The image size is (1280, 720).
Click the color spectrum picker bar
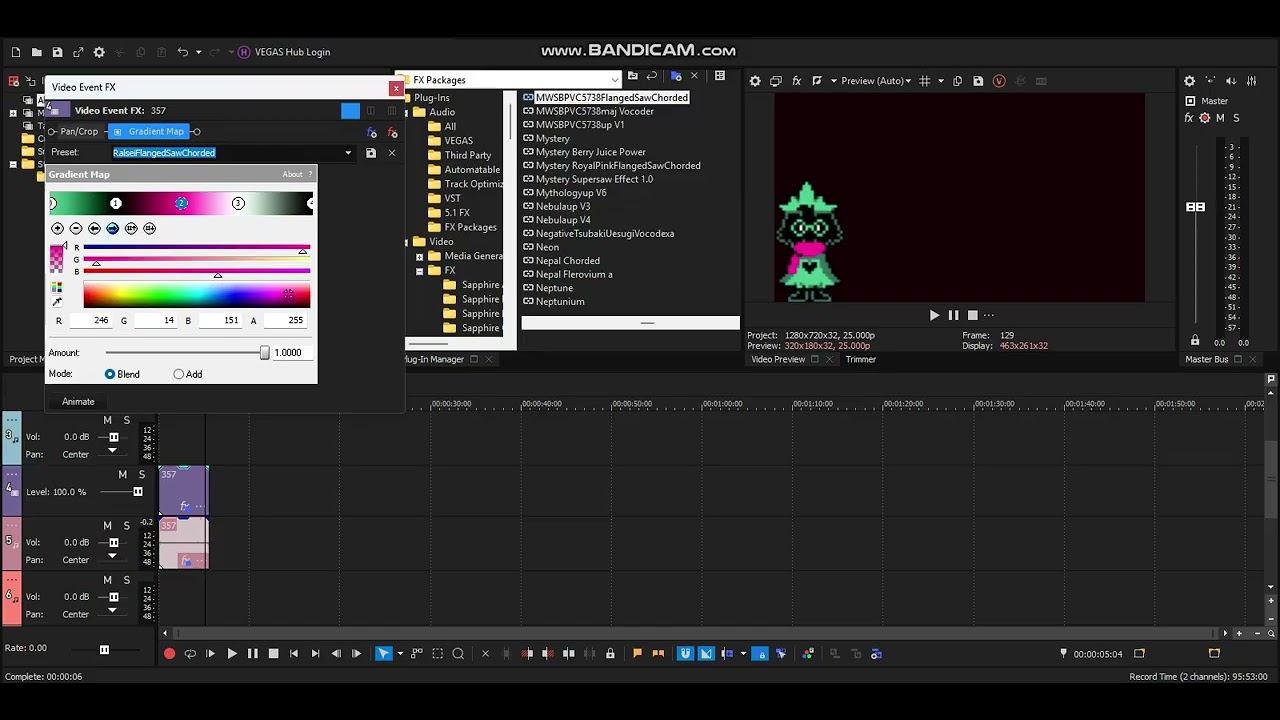(197, 295)
